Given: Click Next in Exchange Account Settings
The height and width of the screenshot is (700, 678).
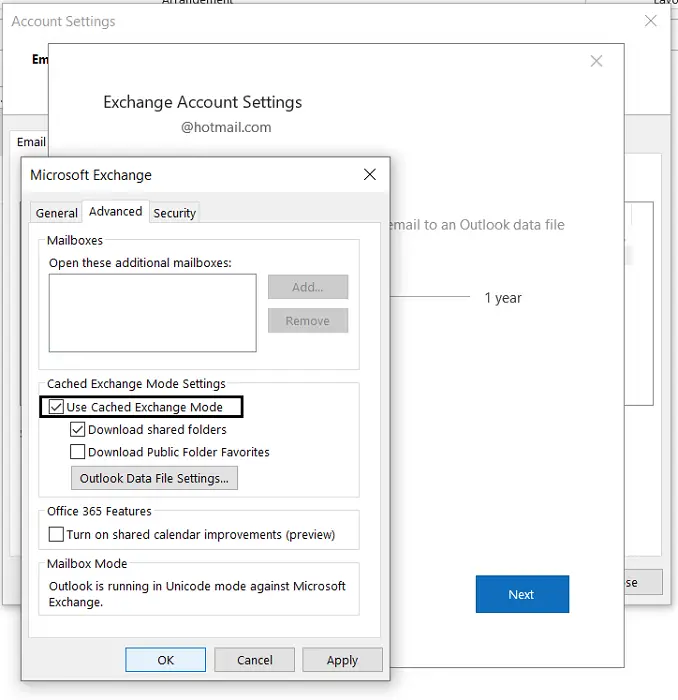Looking at the screenshot, I should (522, 594).
